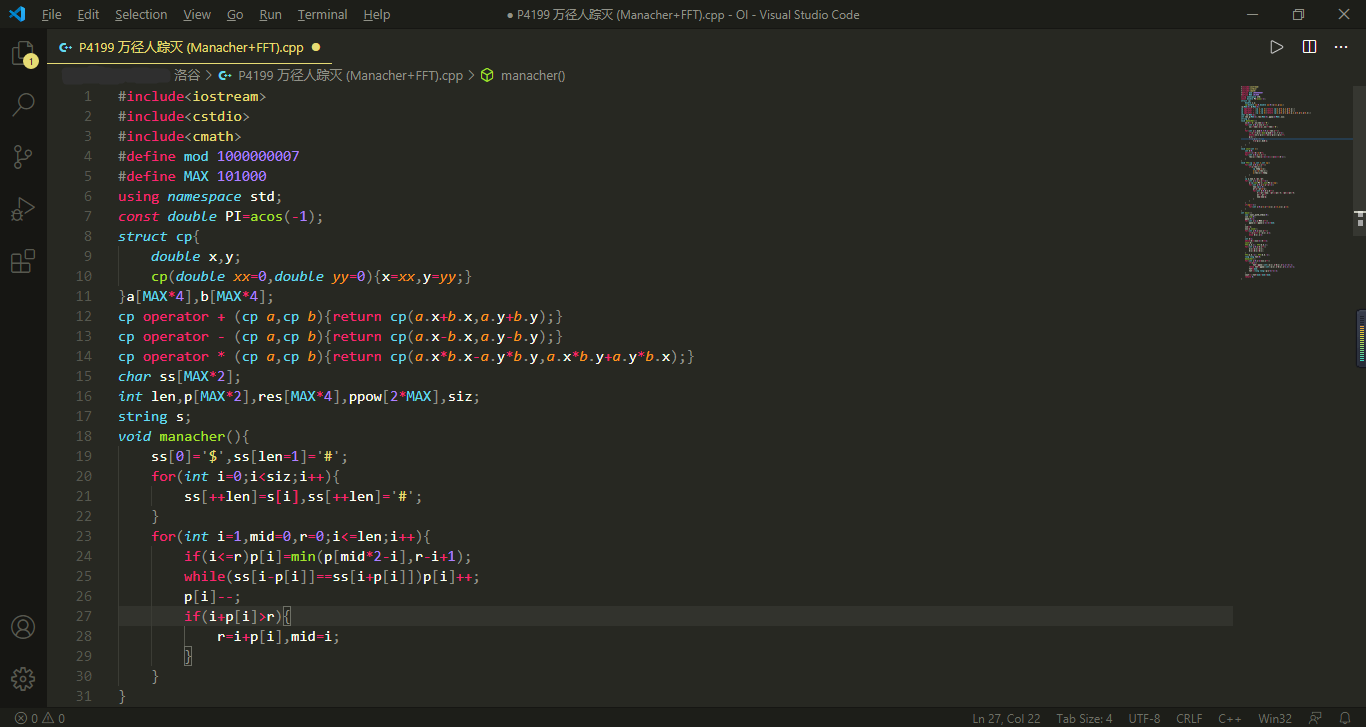Click the feedback icon in status bar
Screen dimensions: 1366x727
pyautogui.click(x=1317, y=718)
